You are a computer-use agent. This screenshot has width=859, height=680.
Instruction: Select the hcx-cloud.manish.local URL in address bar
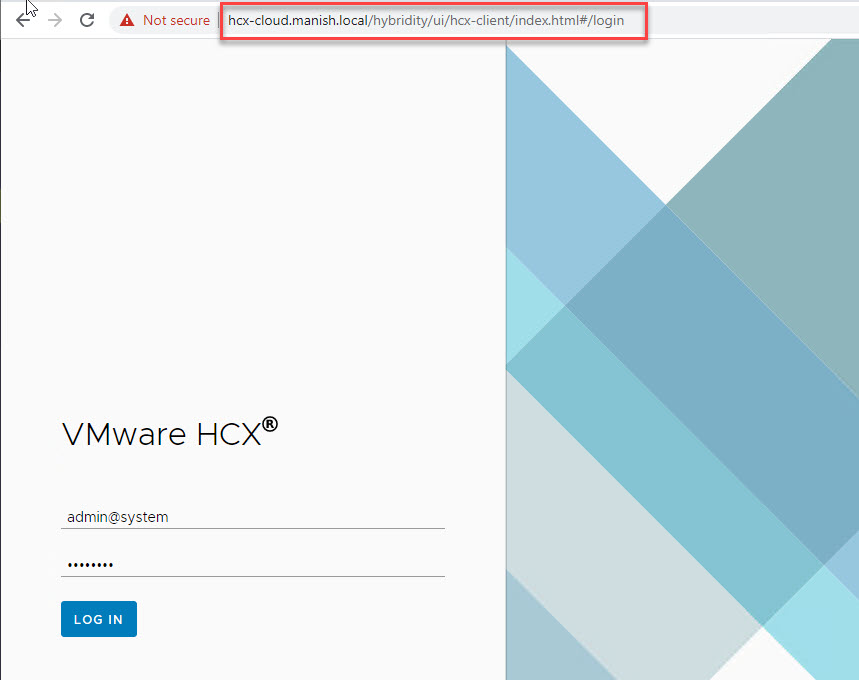point(426,20)
